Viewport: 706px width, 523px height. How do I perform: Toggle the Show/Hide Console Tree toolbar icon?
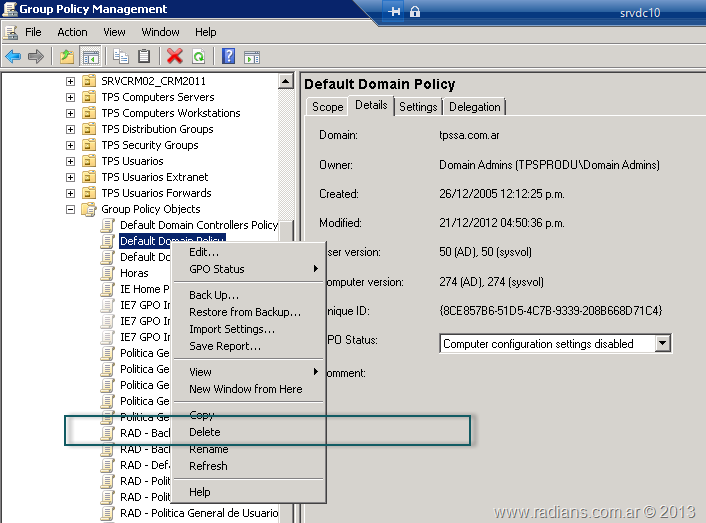pos(90,57)
